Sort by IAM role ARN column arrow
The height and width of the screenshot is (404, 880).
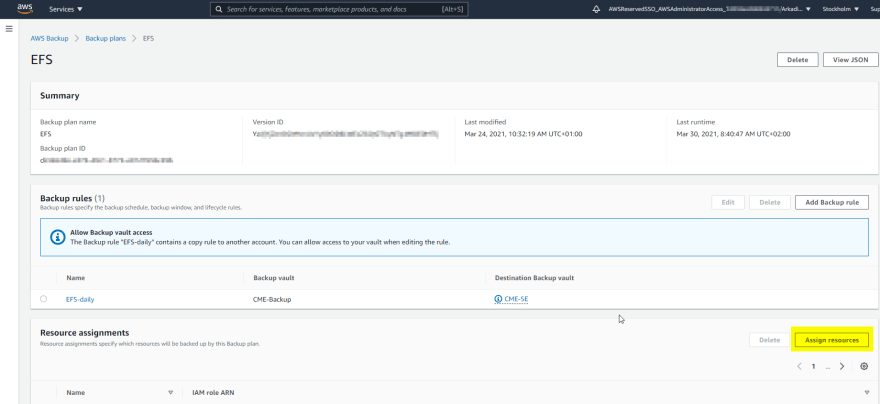click(x=867, y=393)
